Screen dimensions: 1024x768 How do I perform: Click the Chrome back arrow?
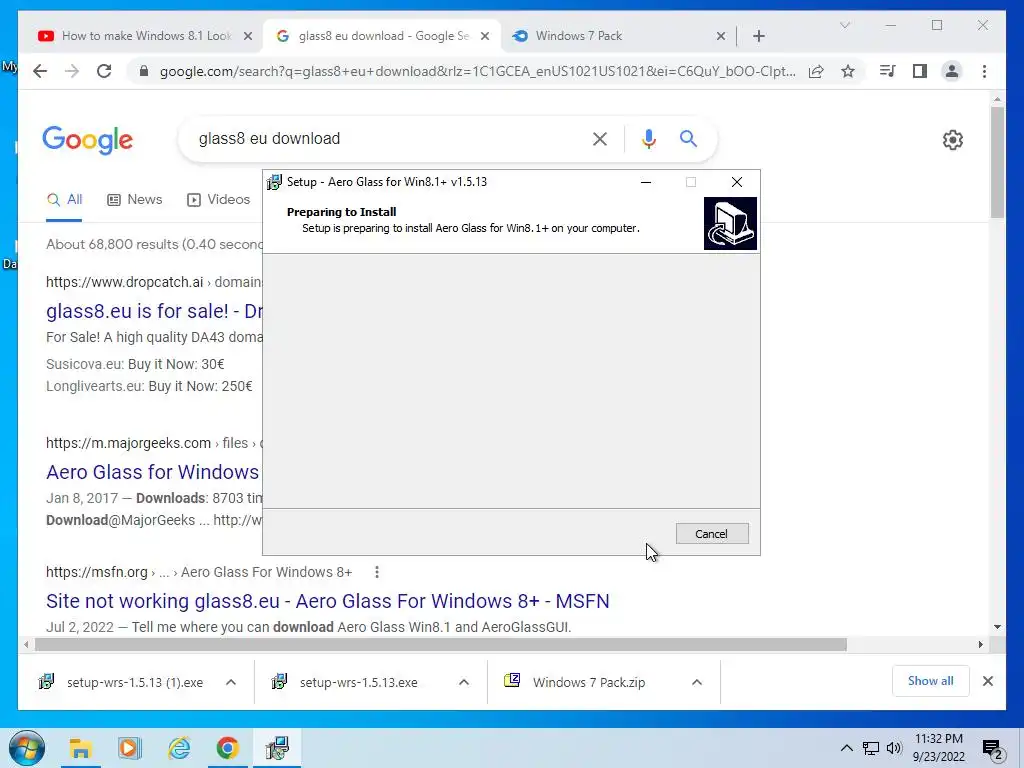[x=40, y=71]
